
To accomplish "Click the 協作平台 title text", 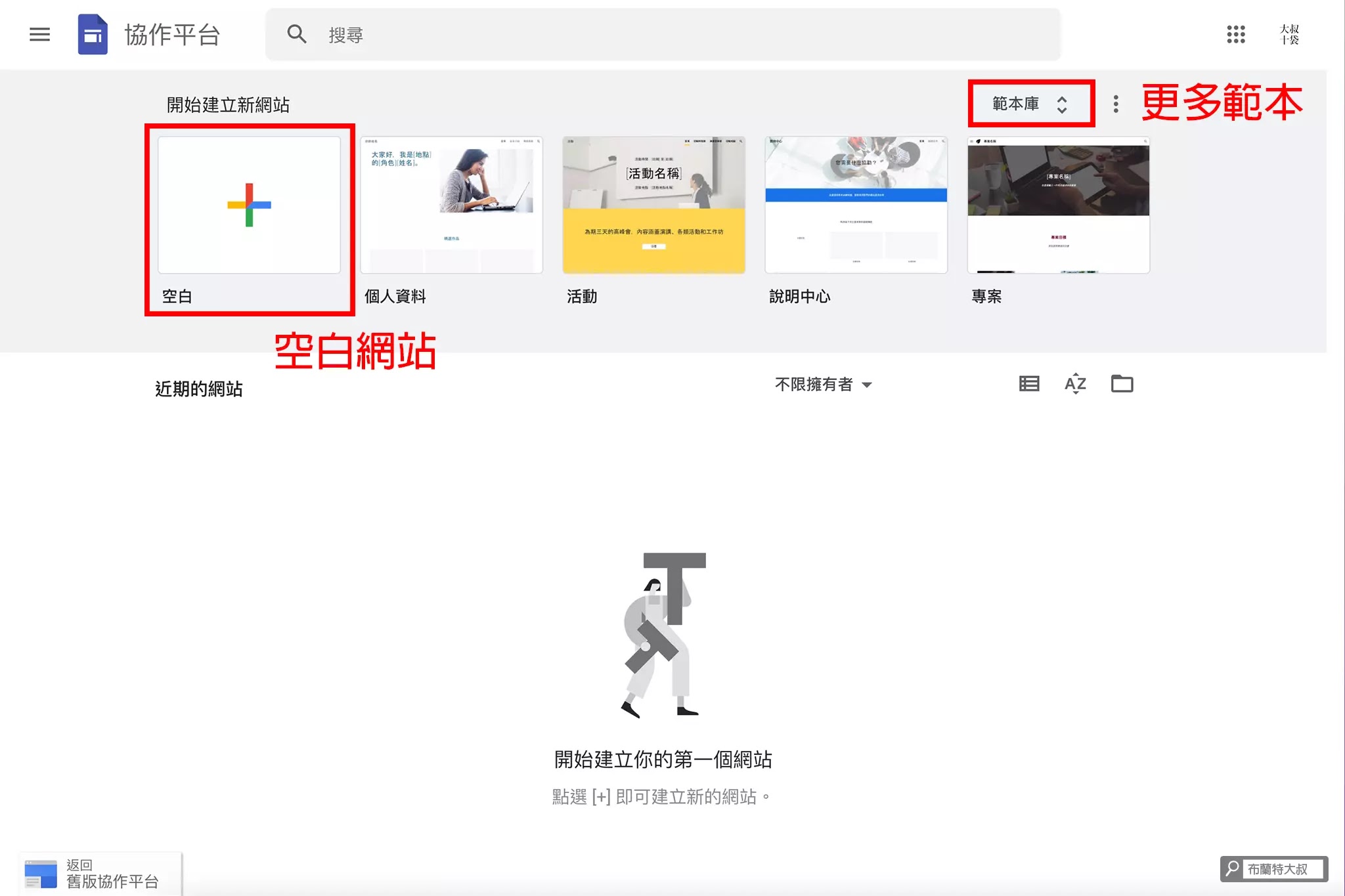I will click(173, 35).
